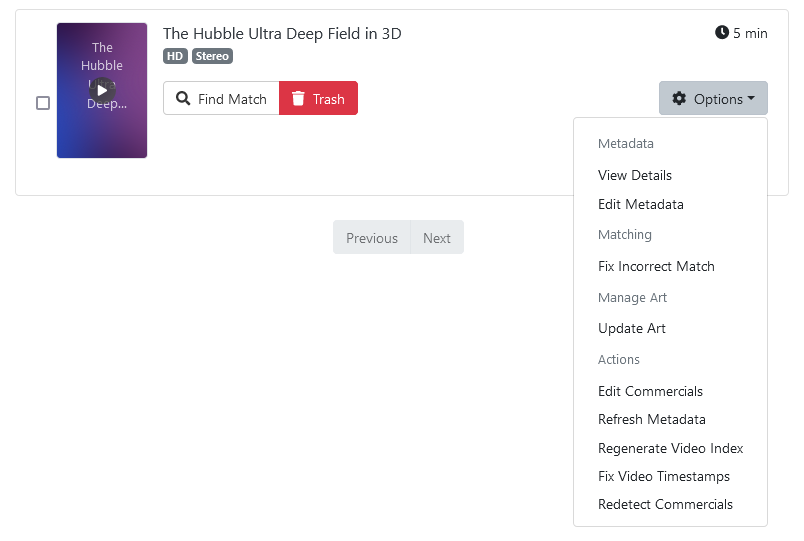Click the gear icon in Options

(680, 99)
